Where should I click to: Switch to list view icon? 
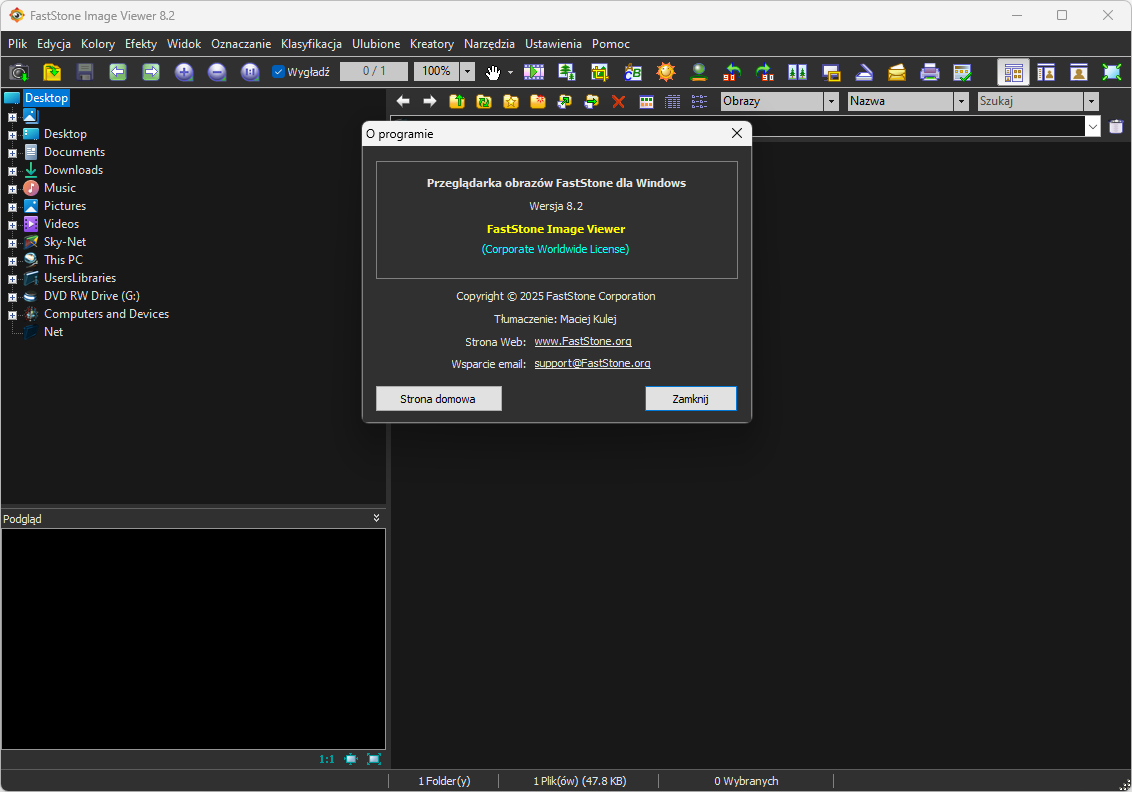pos(699,102)
